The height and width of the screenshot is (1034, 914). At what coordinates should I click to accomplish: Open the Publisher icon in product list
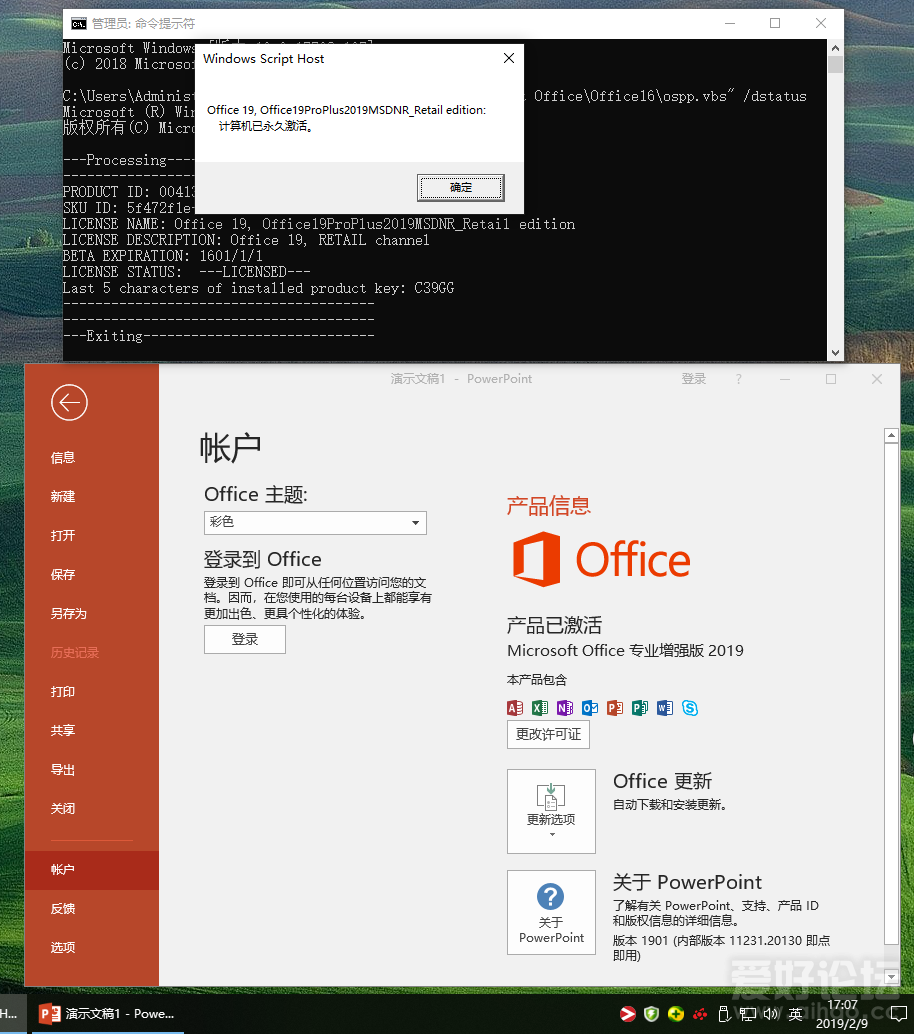click(x=639, y=708)
